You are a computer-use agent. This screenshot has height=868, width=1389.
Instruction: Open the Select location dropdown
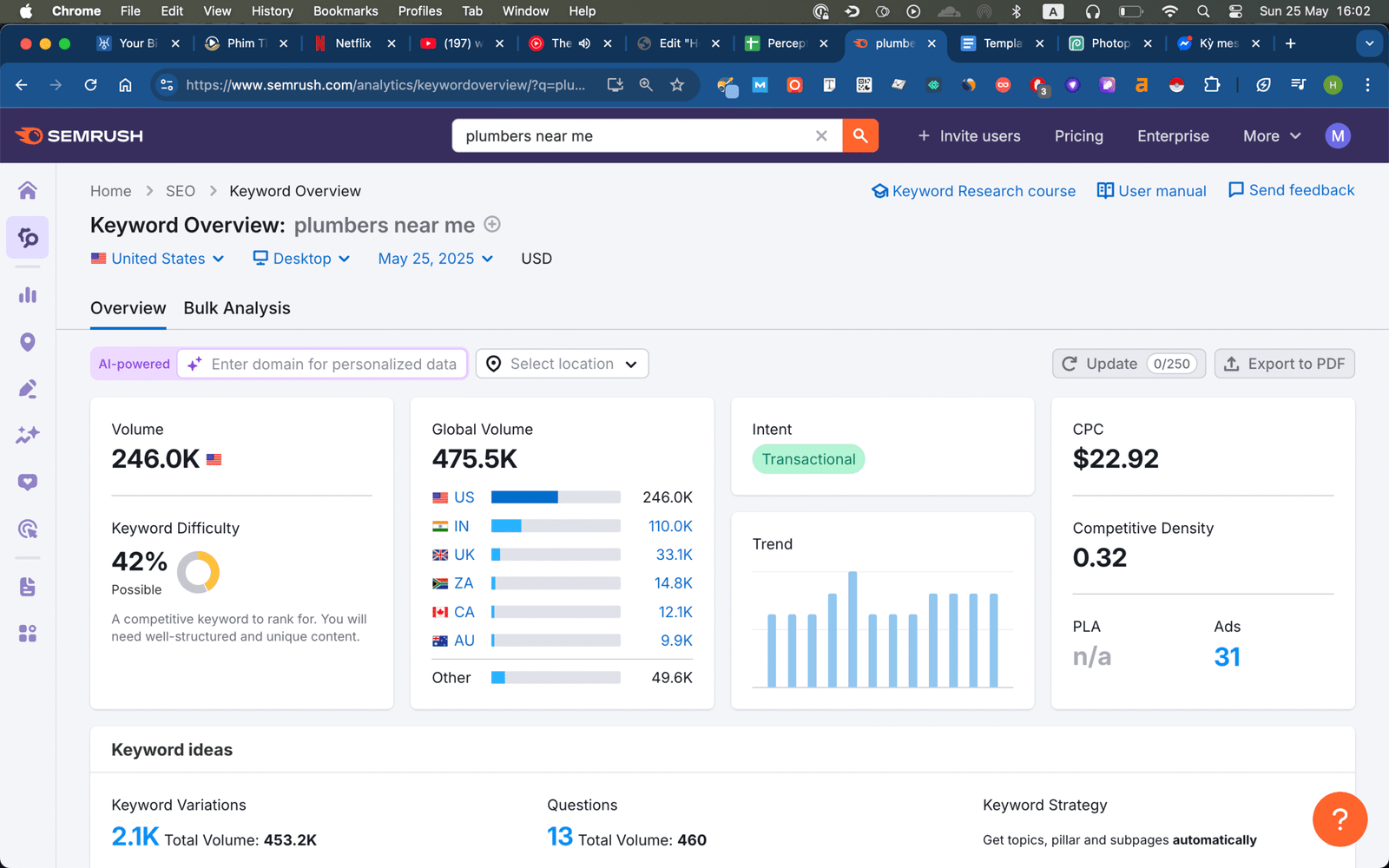[563, 364]
